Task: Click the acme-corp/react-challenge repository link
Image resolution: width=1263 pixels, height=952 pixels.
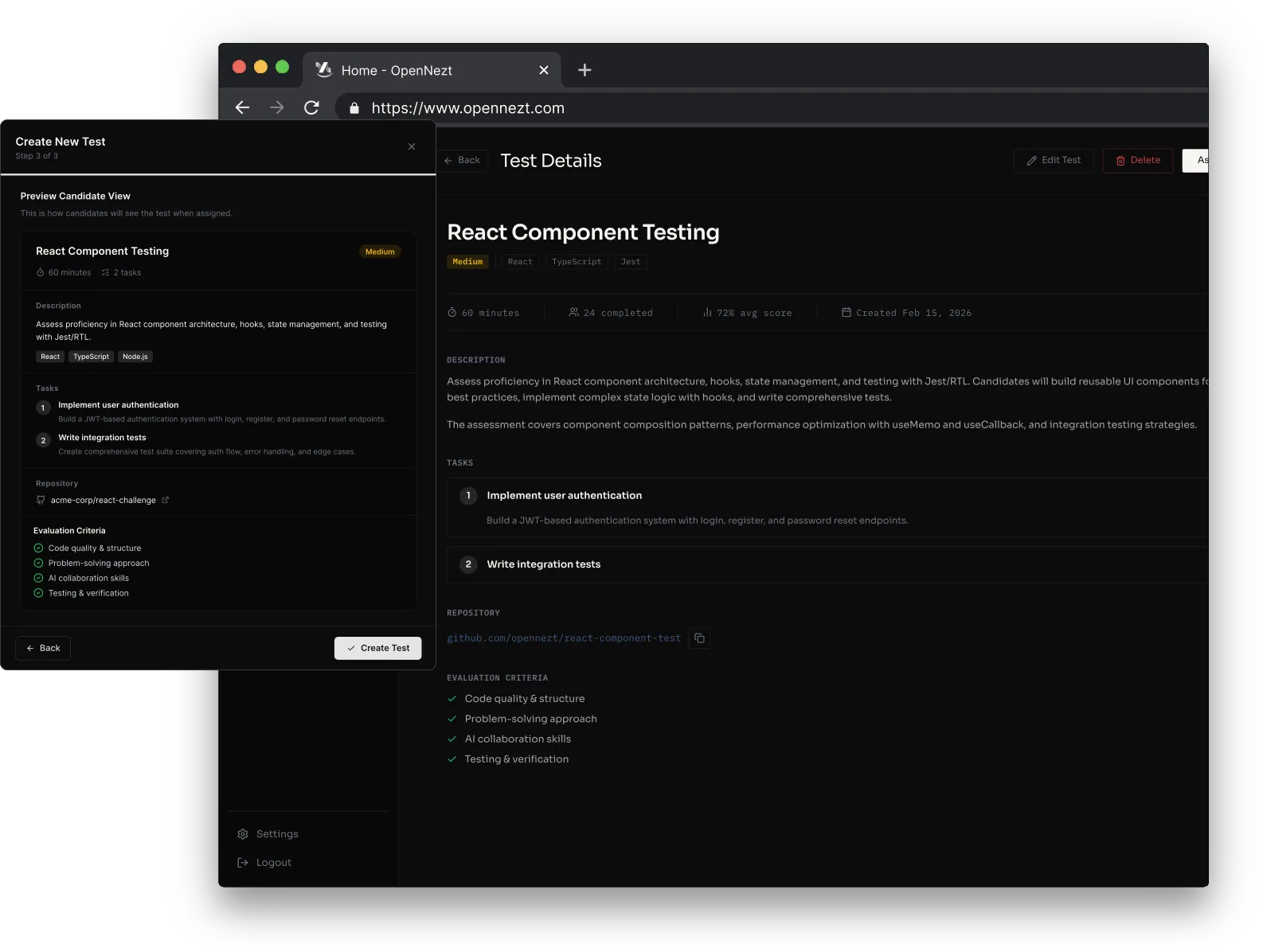Action: click(x=104, y=500)
